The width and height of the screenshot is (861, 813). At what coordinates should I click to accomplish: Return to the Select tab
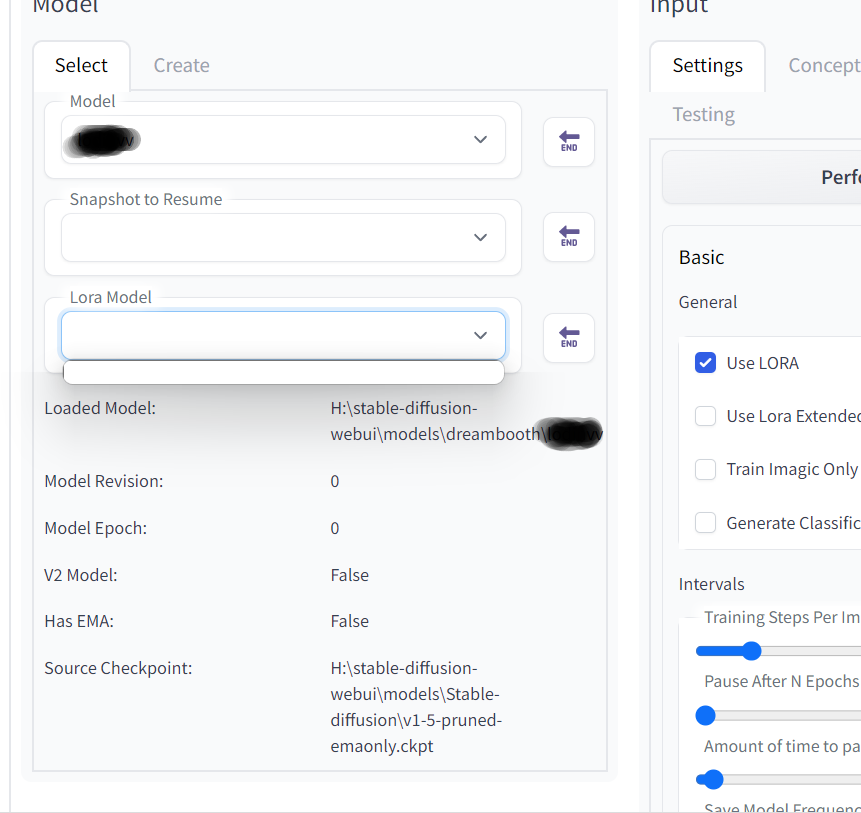coord(81,65)
